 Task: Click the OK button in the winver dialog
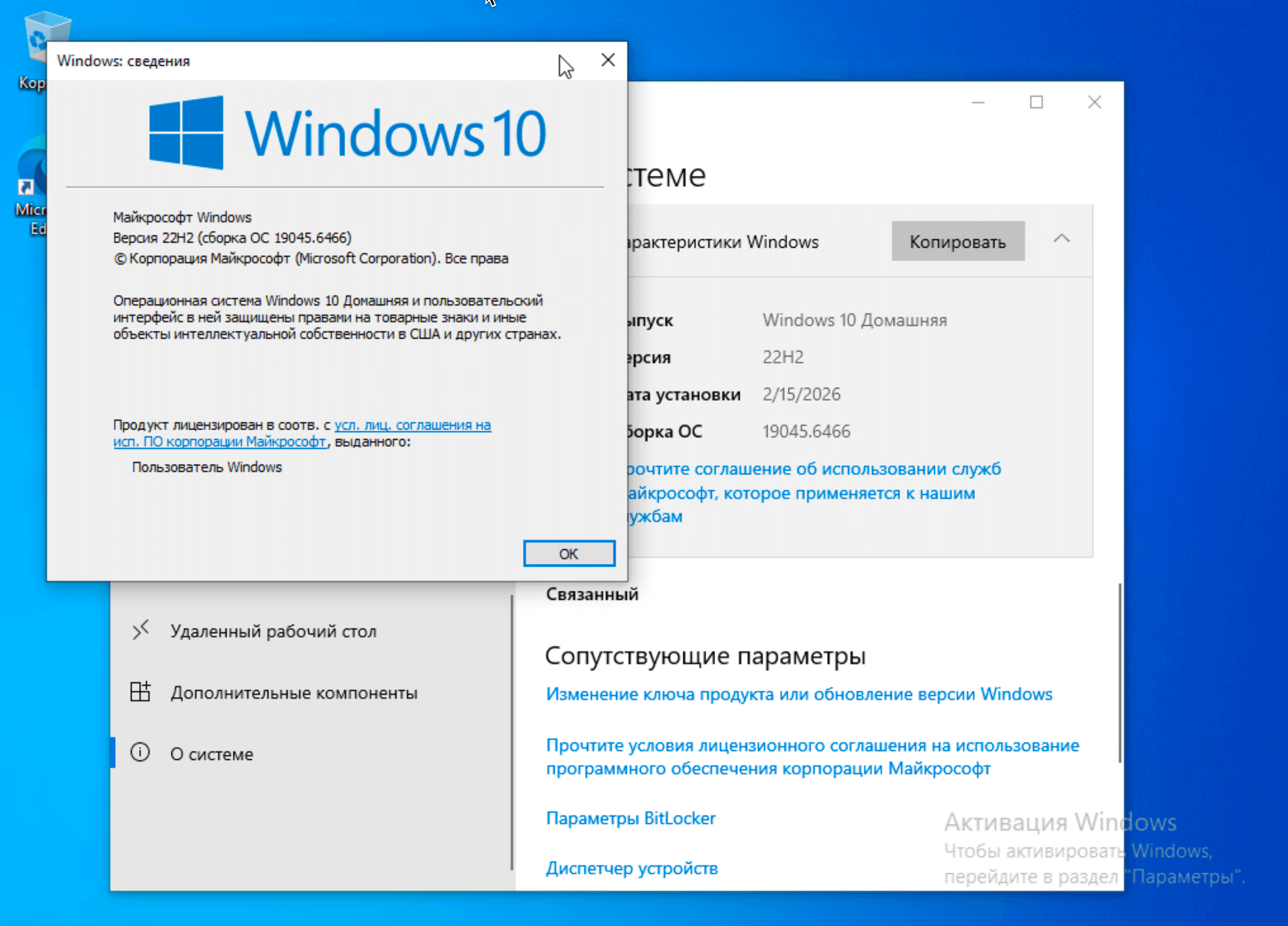tap(568, 553)
